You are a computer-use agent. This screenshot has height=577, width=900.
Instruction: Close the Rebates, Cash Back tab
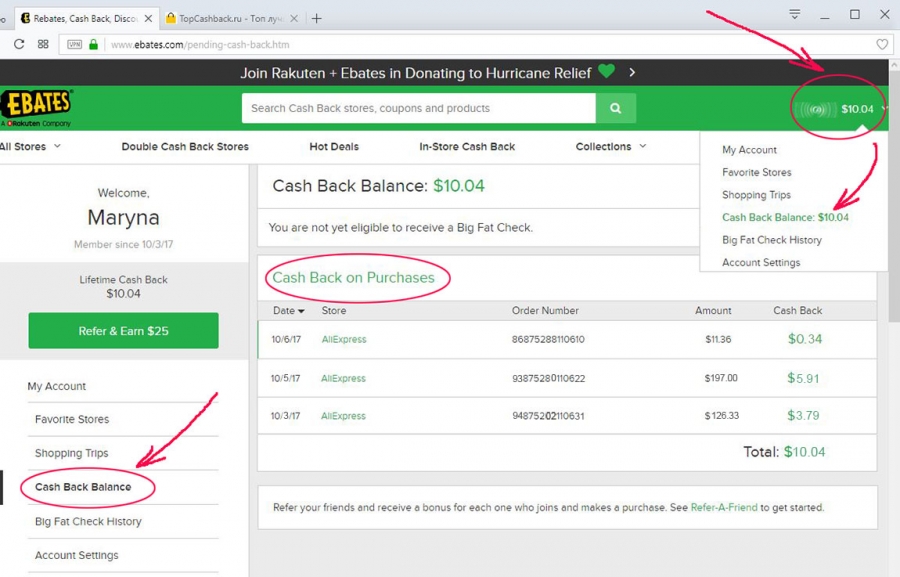pyautogui.click(x=148, y=18)
